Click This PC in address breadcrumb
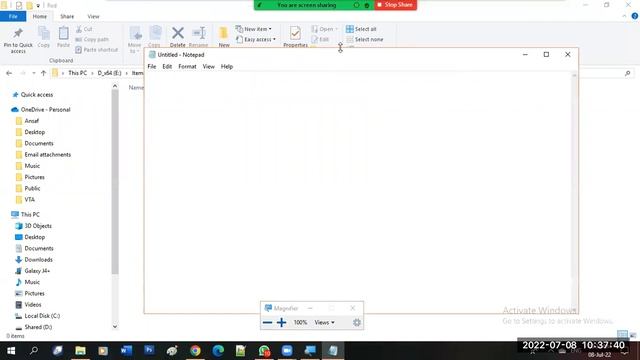This screenshot has height=360, width=640. pos(78,73)
